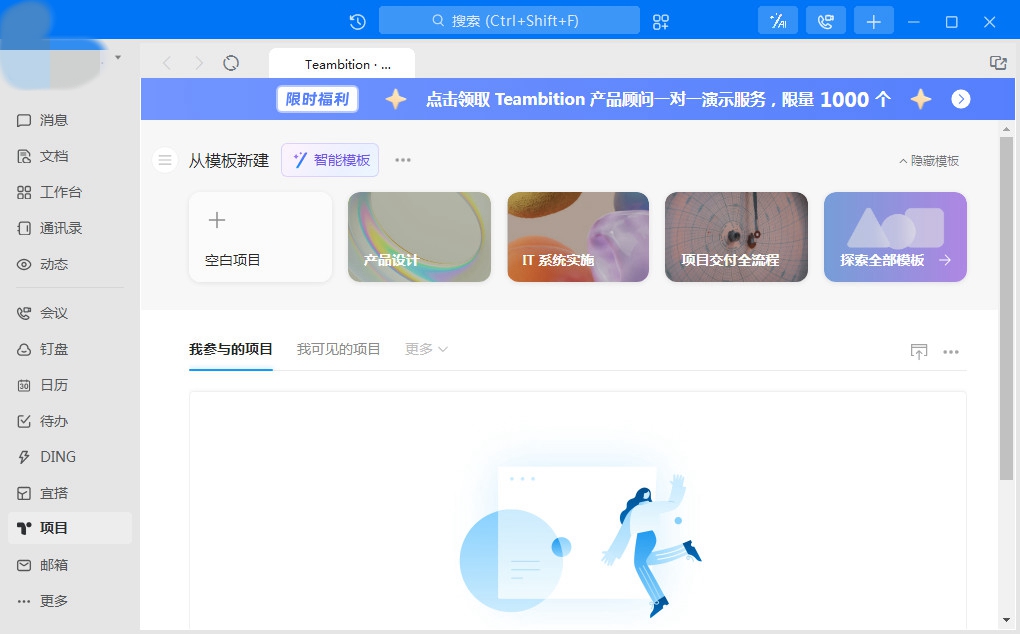Select 项目 in the sidebar
The width and height of the screenshot is (1020, 634).
coord(70,528)
